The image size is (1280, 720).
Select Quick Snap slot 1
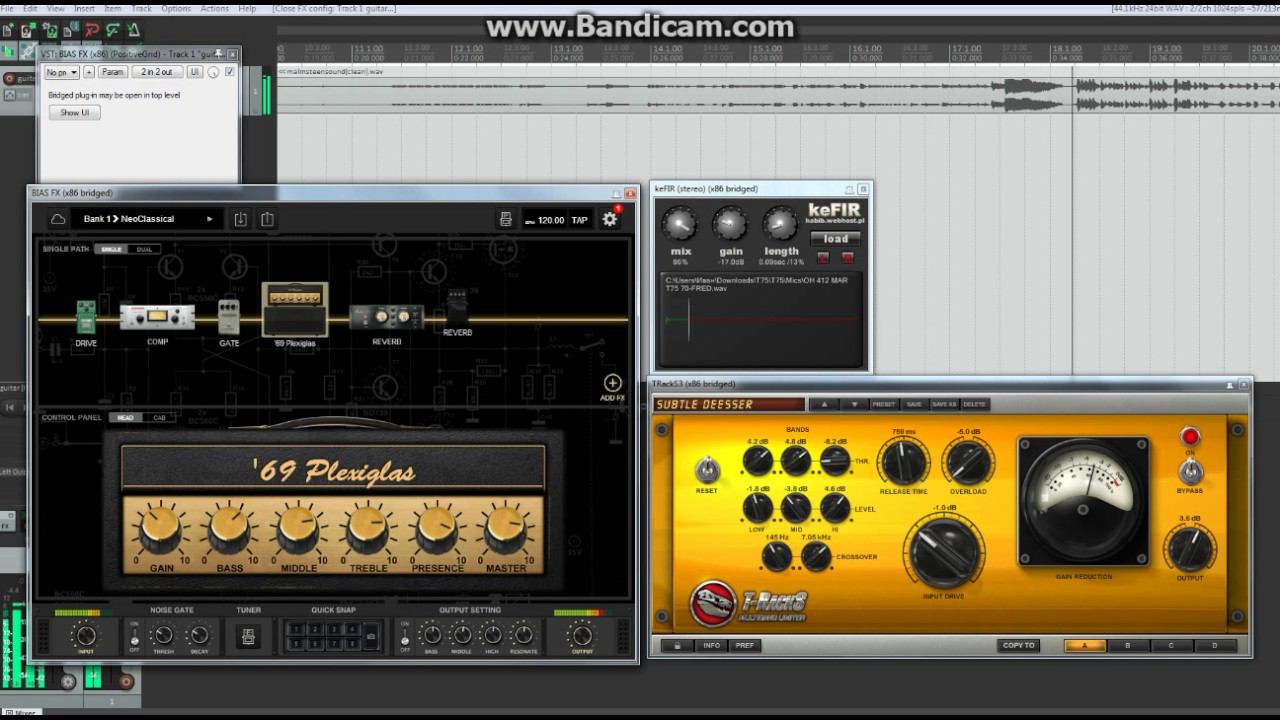coord(298,629)
